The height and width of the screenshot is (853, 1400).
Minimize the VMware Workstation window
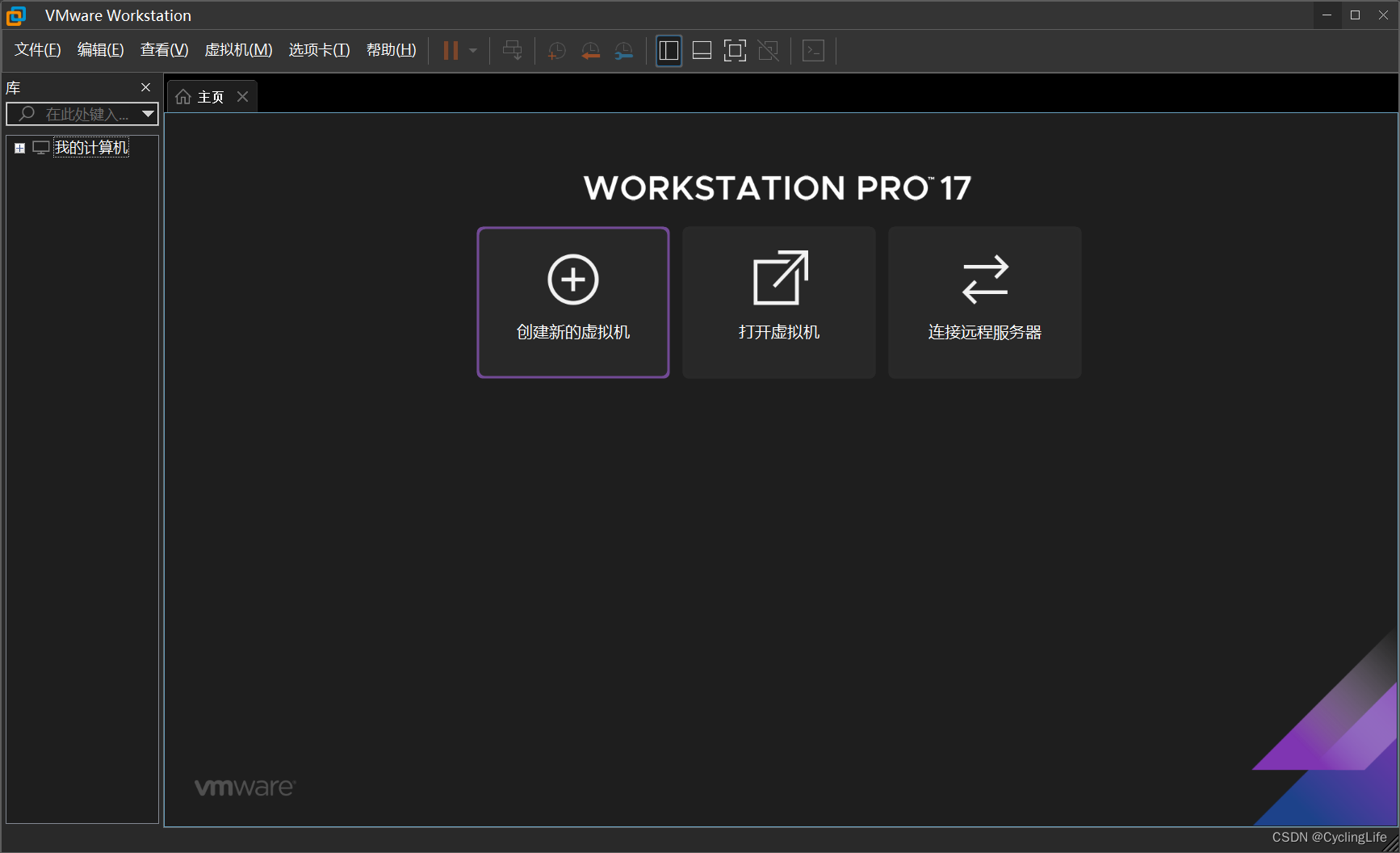click(x=1327, y=15)
